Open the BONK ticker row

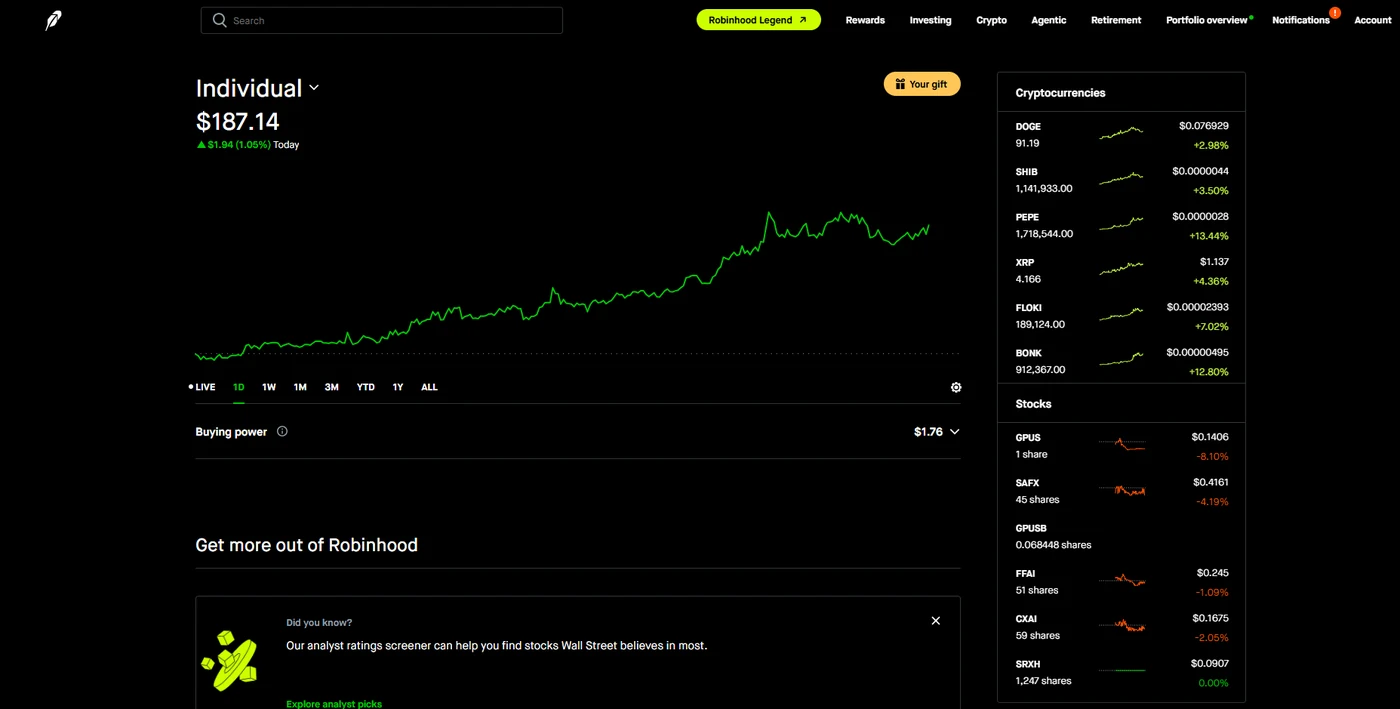click(1121, 361)
